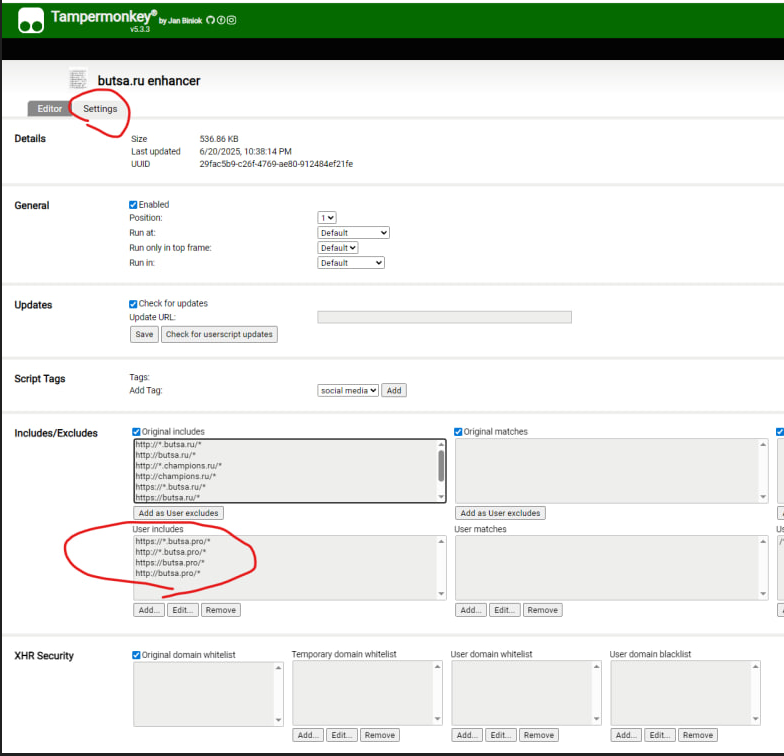Click inside the User matches list box

pos(612,568)
